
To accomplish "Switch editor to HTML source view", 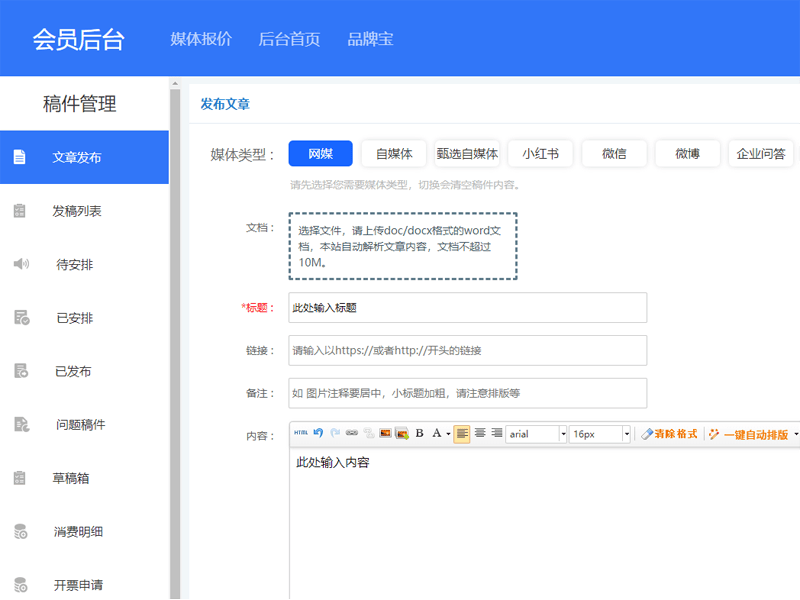I will (301, 434).
